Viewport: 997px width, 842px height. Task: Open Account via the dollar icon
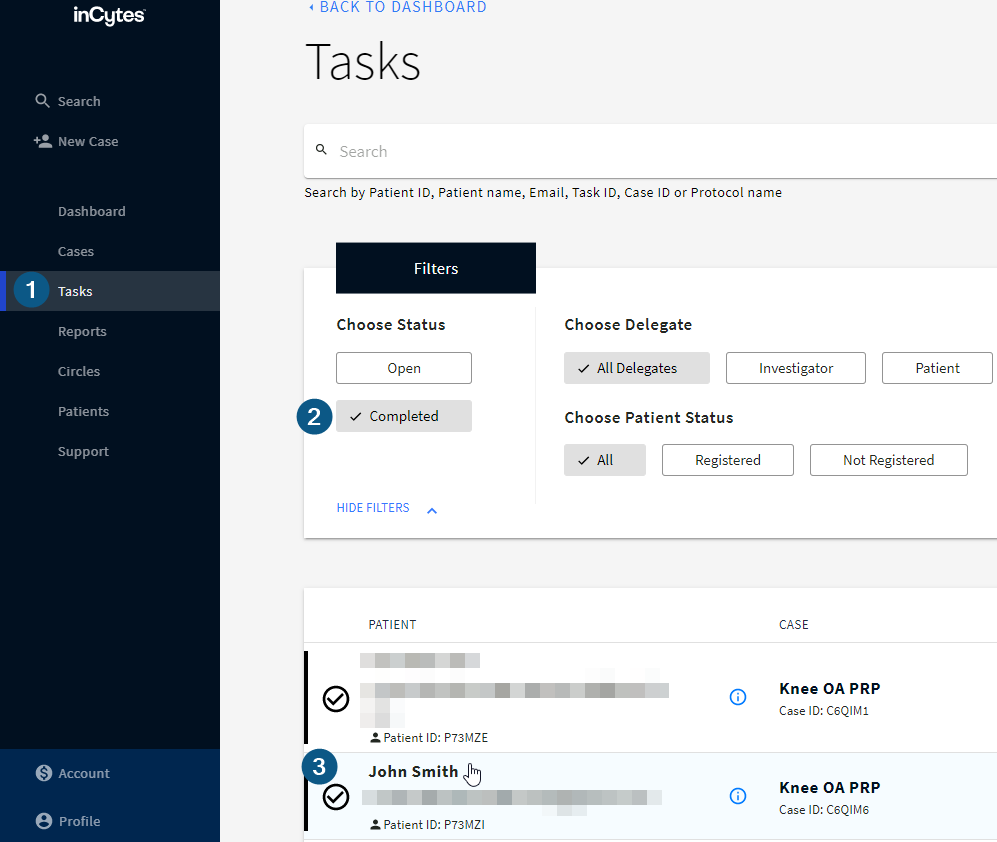click(x=43, y=773)
